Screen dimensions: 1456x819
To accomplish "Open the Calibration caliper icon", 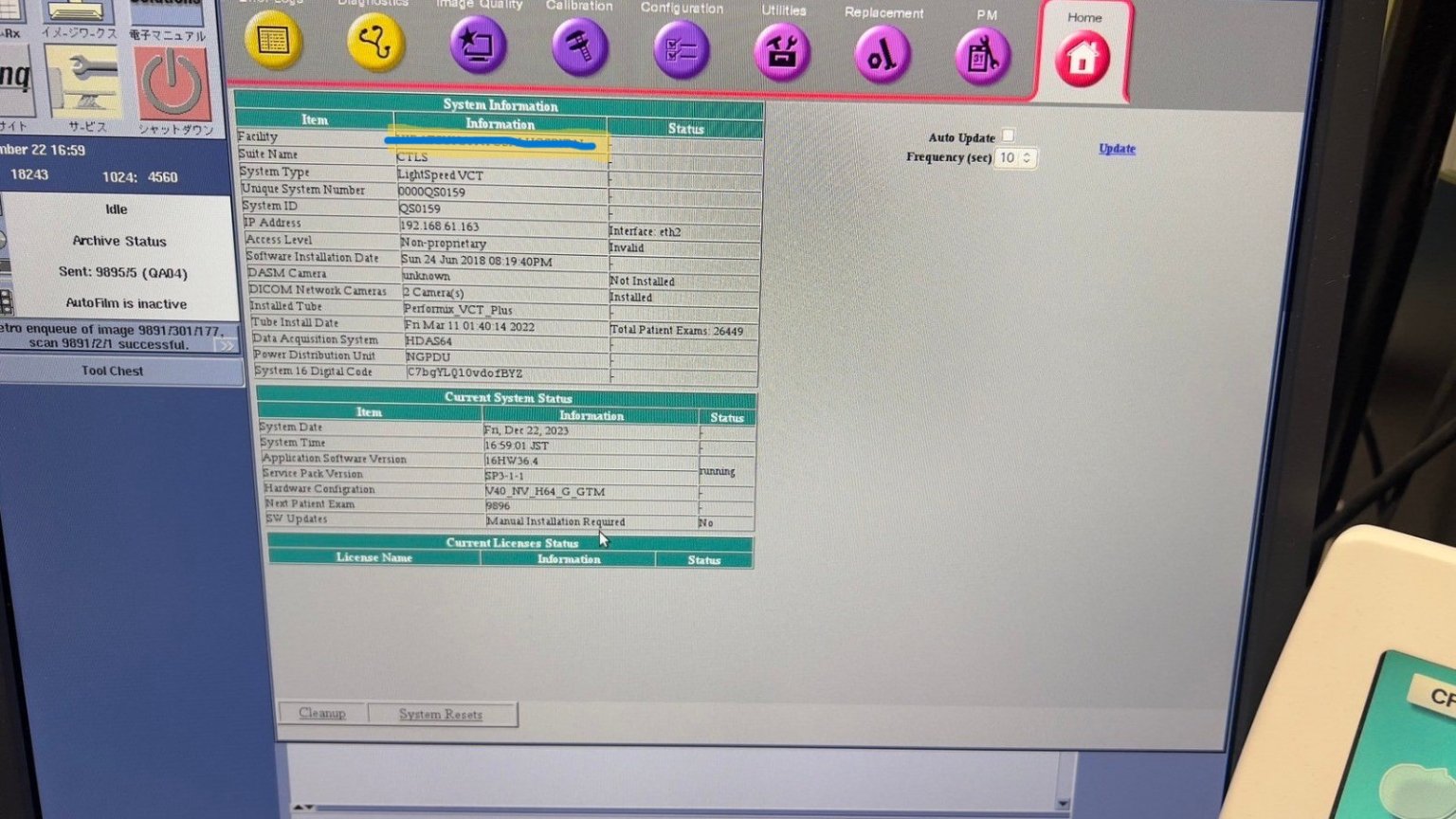I will [579, 47].
